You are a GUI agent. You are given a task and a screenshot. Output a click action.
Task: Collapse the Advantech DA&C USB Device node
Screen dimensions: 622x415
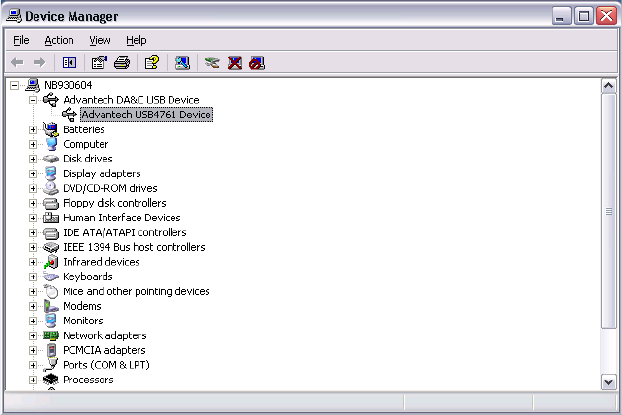click(x=33, y=100)
